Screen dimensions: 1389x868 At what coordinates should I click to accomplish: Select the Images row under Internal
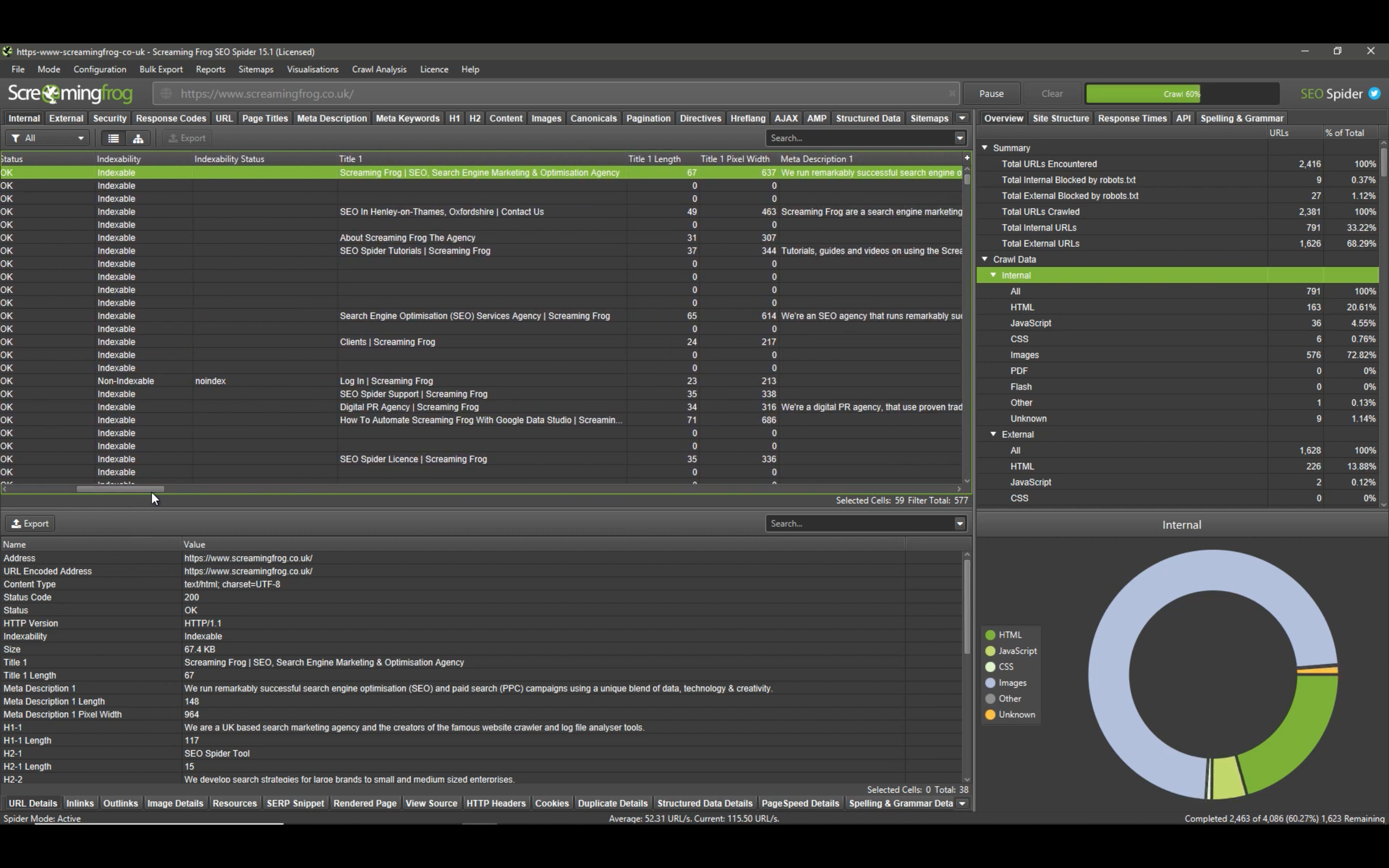click(1178, 355)
